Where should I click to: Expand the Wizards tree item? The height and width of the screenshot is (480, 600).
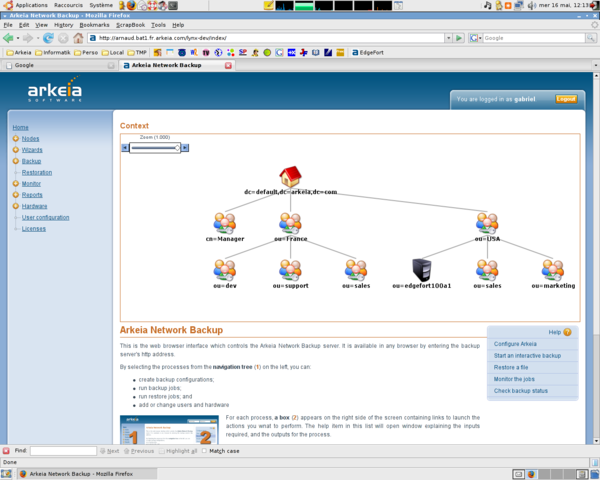coord(16,150)
